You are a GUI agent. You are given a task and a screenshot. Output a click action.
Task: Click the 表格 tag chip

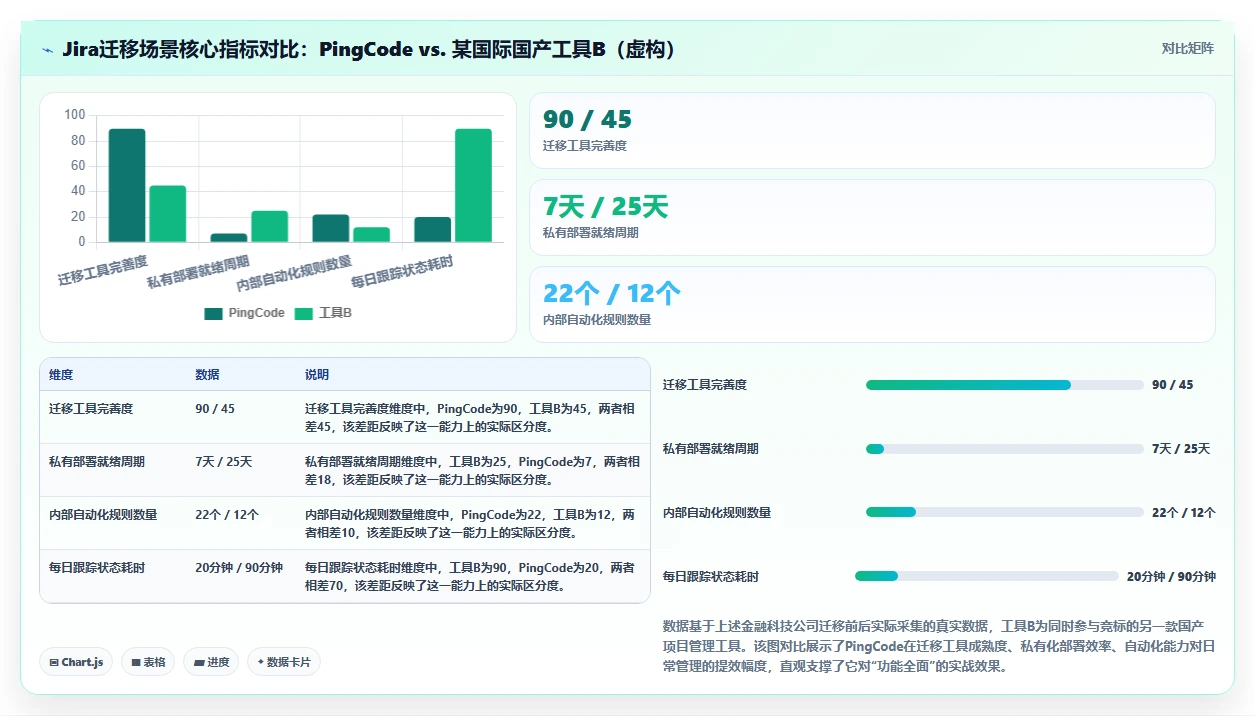coord(148,662)
